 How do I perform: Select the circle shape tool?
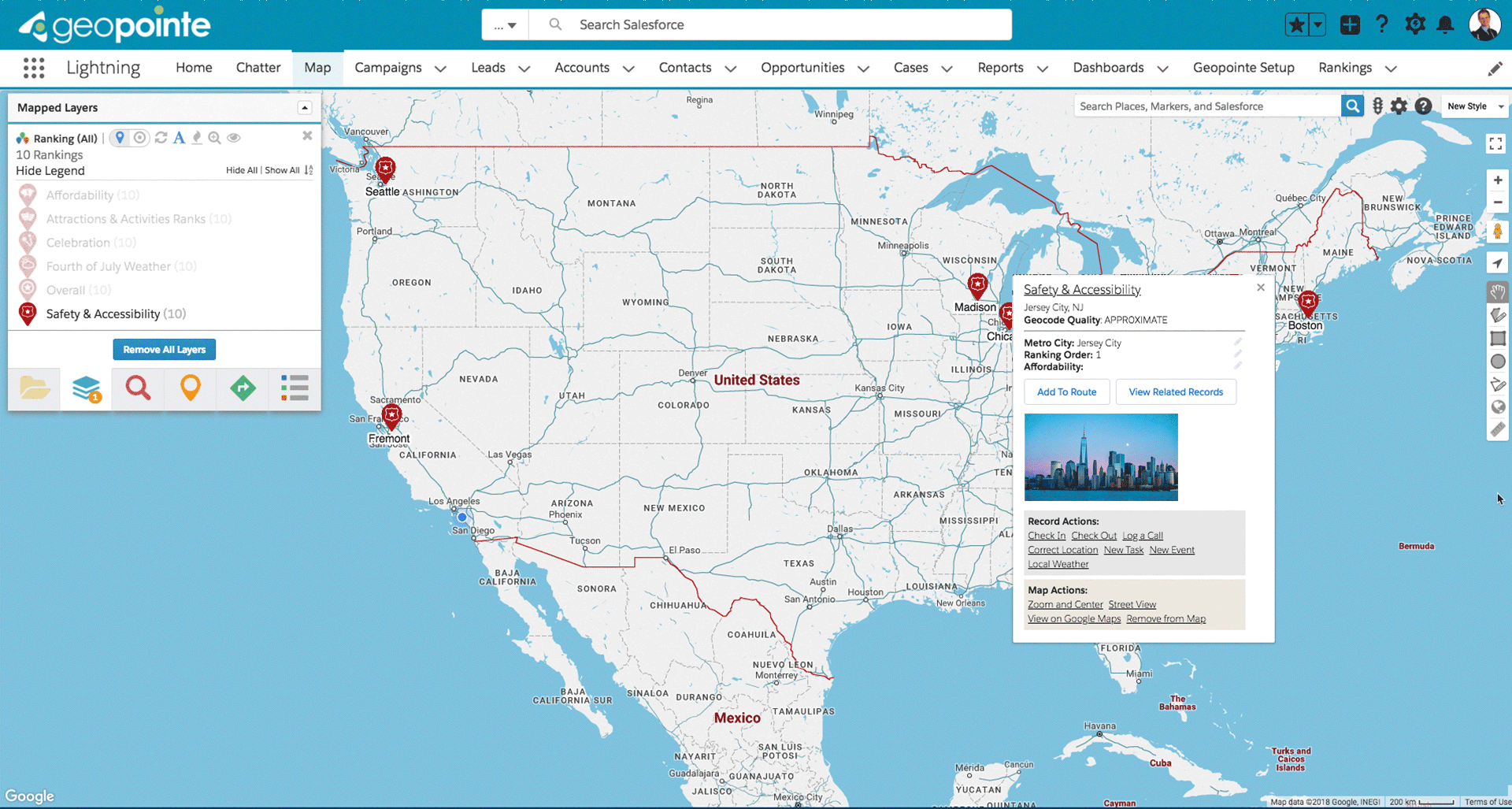[1497, 362]
